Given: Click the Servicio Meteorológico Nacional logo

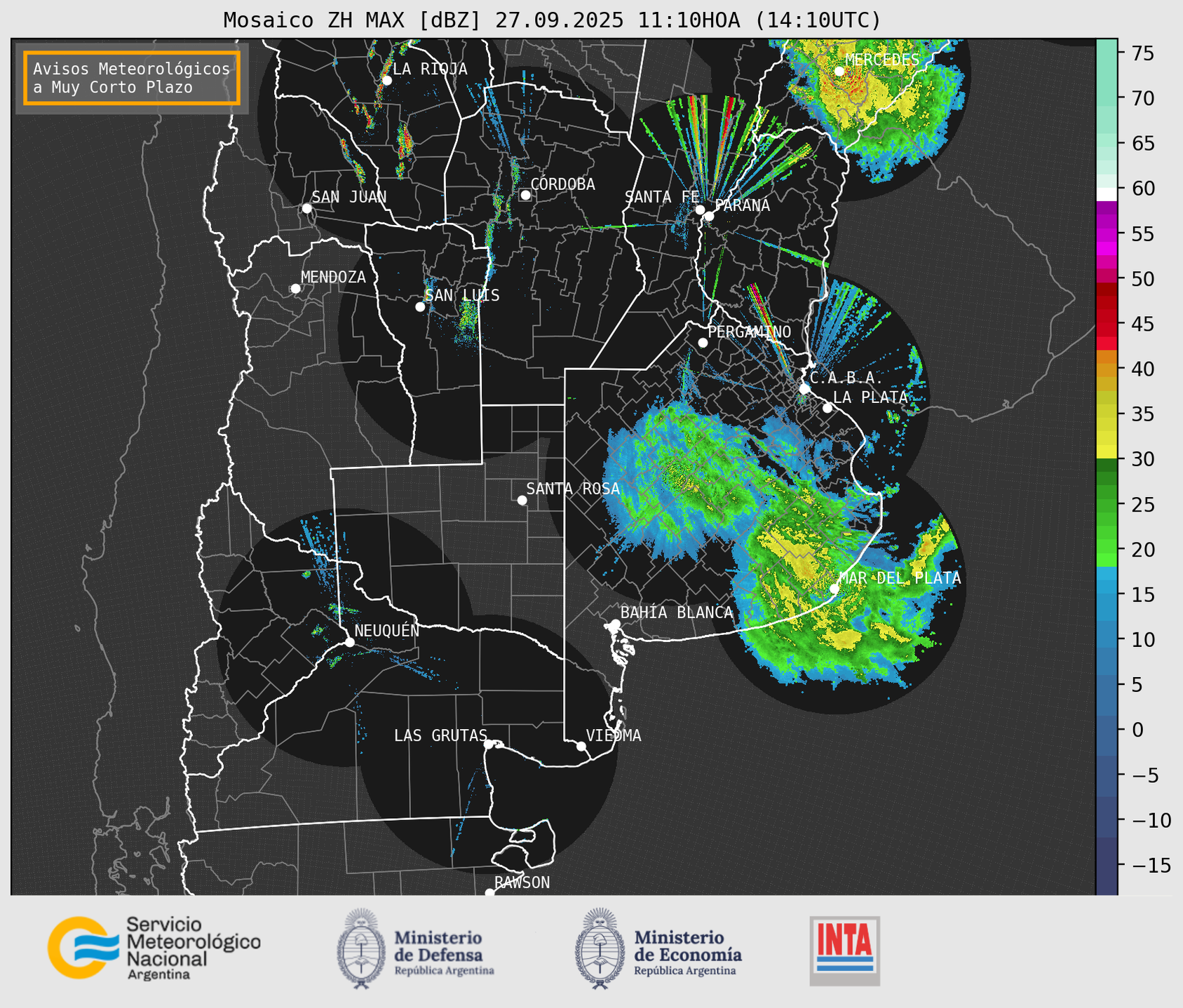Looking at the screenshot, I should [154, 948].
